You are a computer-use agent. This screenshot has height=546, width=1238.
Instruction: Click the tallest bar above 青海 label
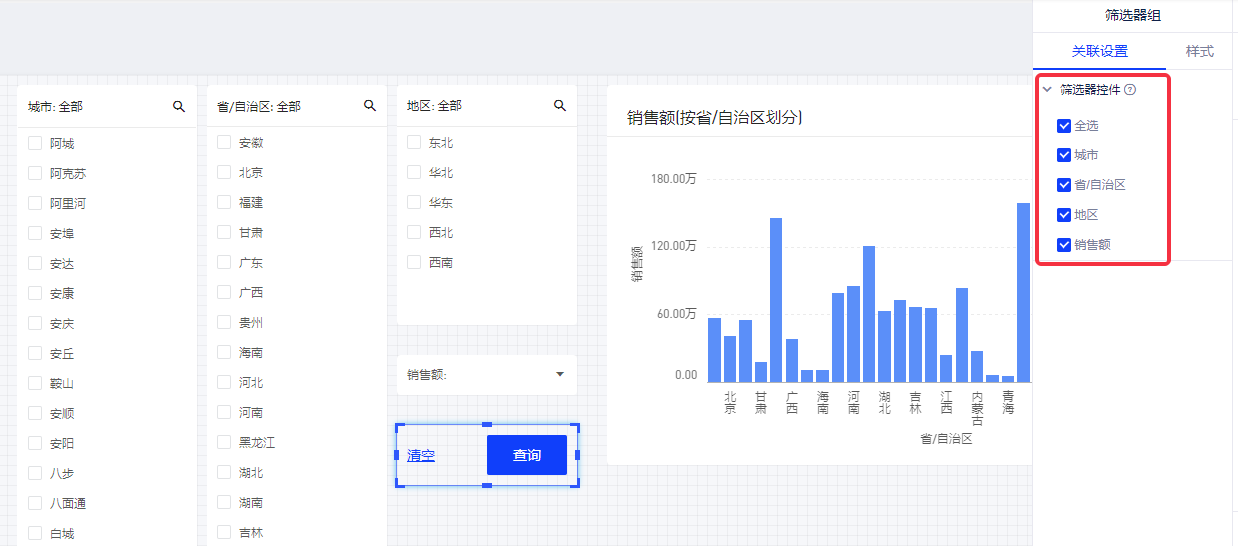(x=1023, y=290)
